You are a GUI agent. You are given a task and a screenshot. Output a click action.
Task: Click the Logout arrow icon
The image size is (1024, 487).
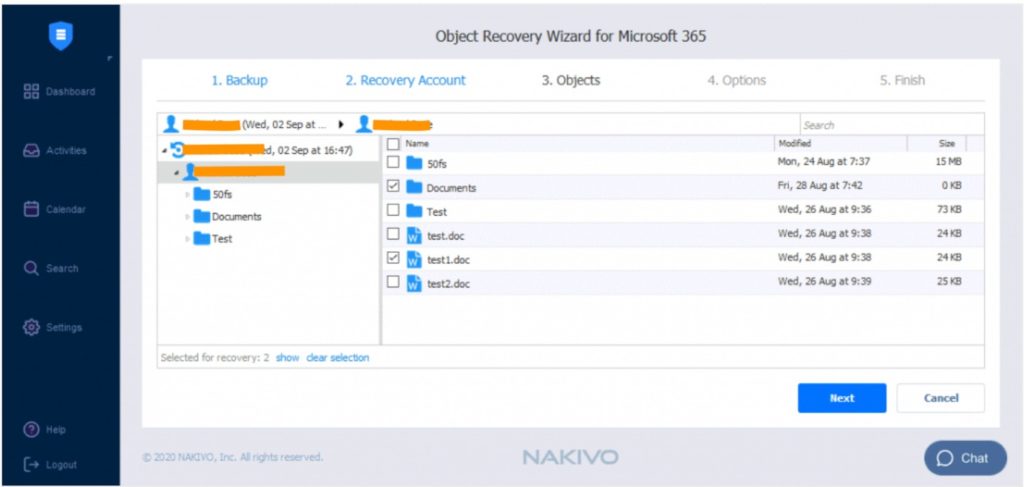click(31, 464)
